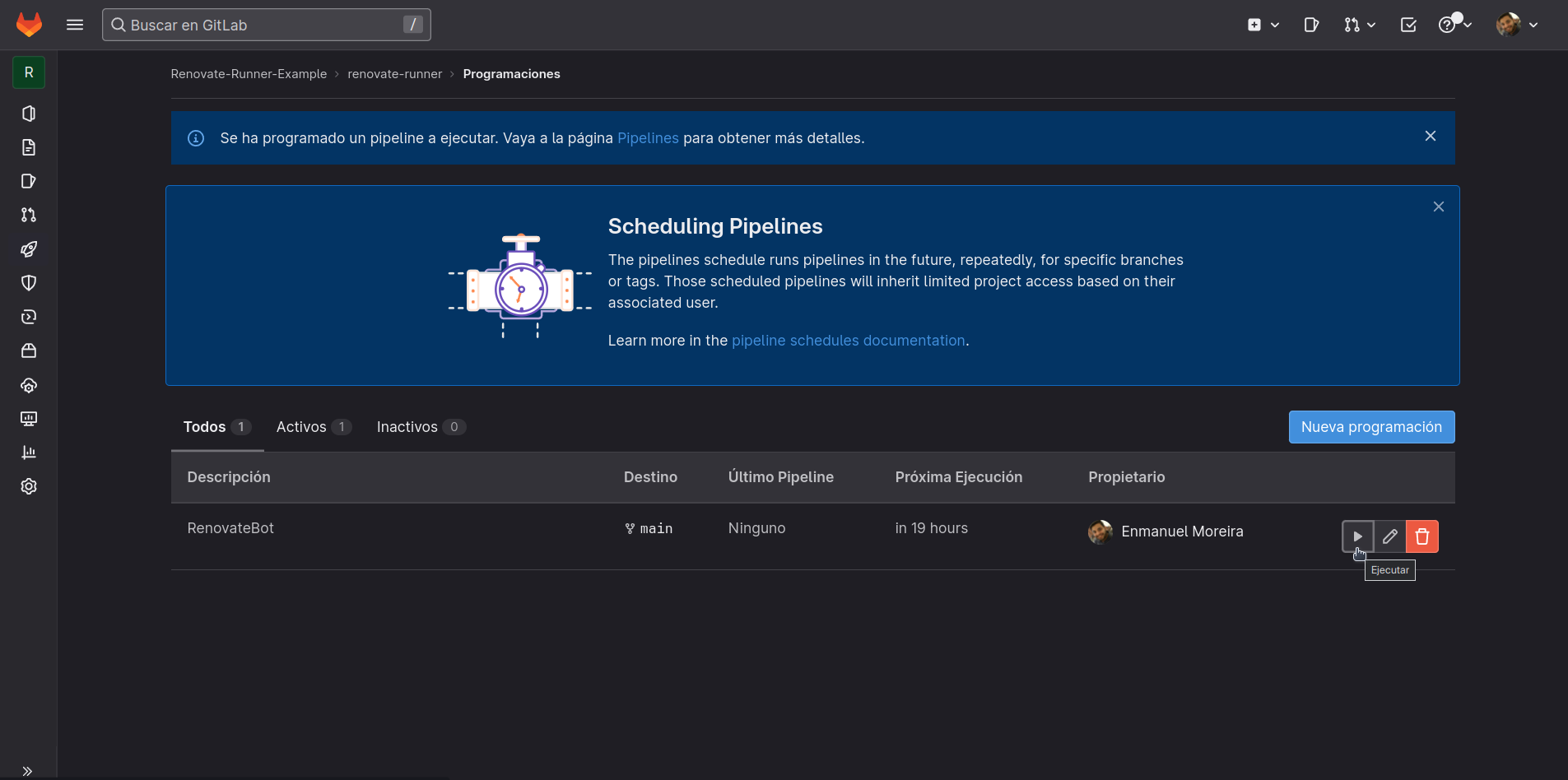Click the Próxima Ejecución column header
The width and height of the screenshot is (1568, 780).
(959, 477)
